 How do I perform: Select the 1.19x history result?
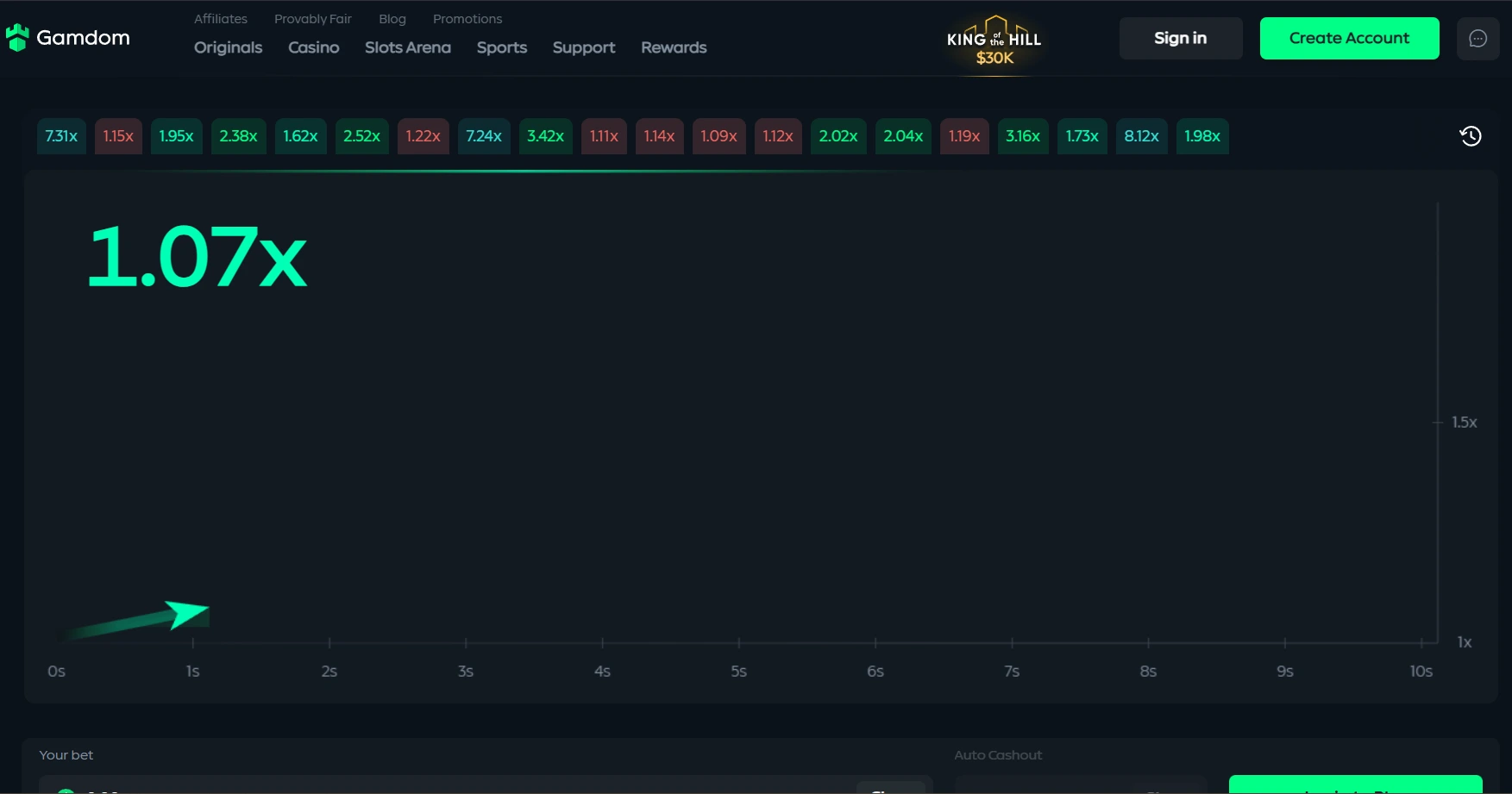pos(964,136)
